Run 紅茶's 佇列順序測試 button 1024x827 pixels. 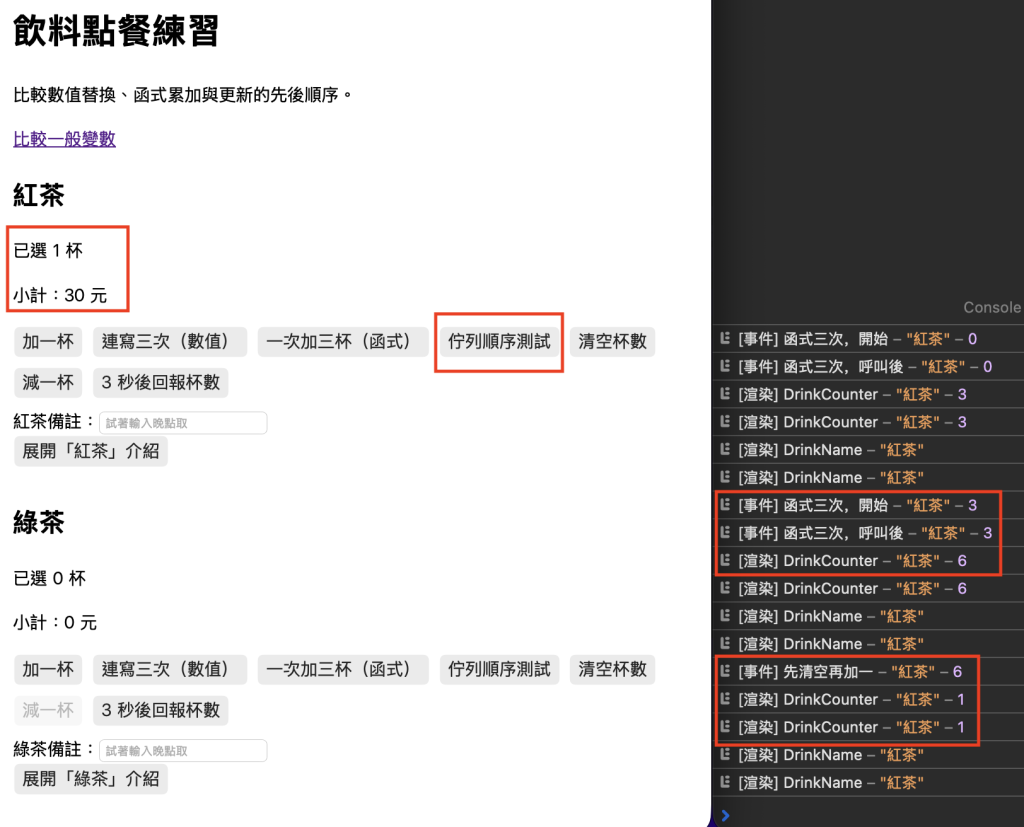499,342
